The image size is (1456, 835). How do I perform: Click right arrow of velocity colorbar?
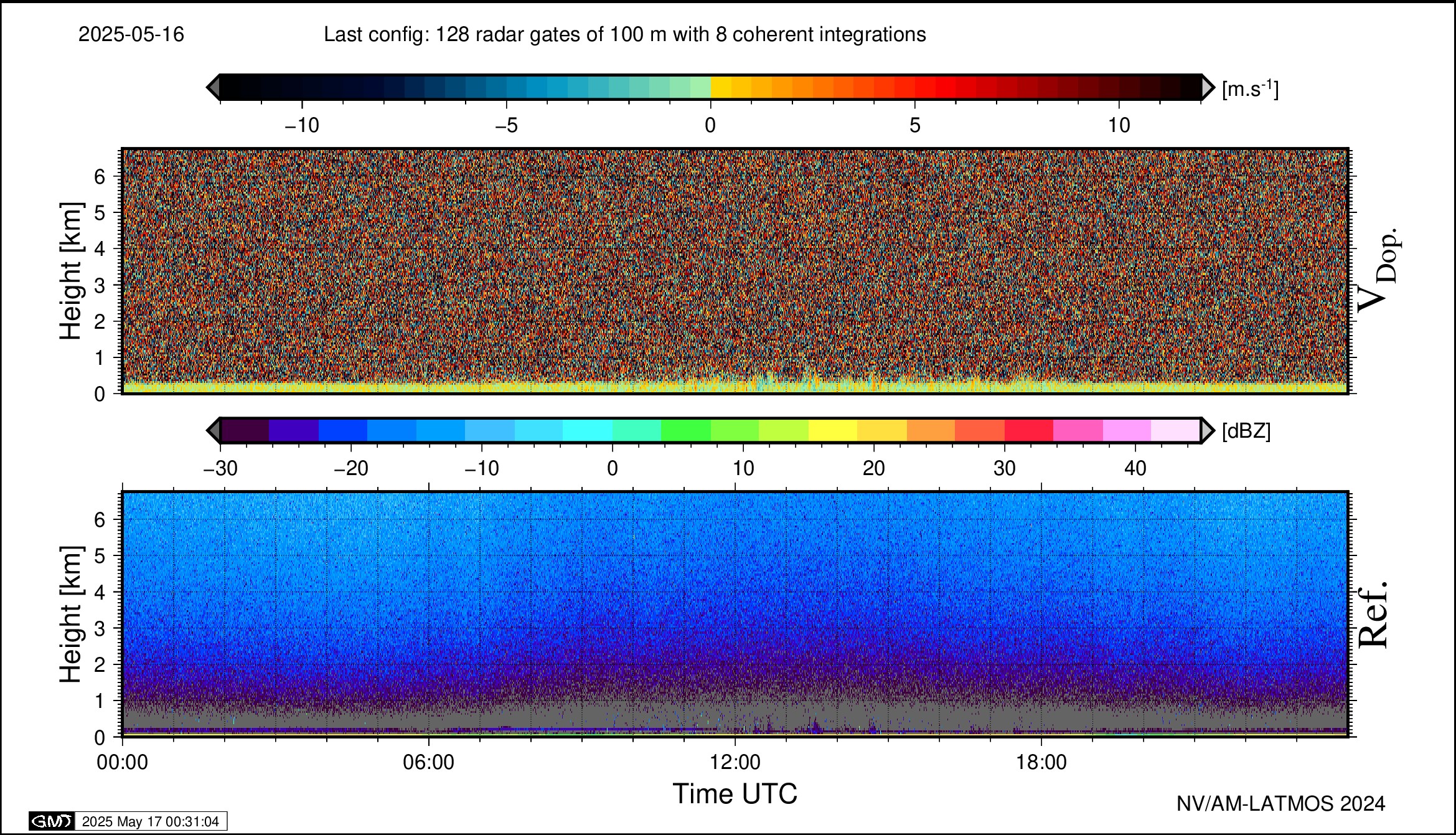1207,87
